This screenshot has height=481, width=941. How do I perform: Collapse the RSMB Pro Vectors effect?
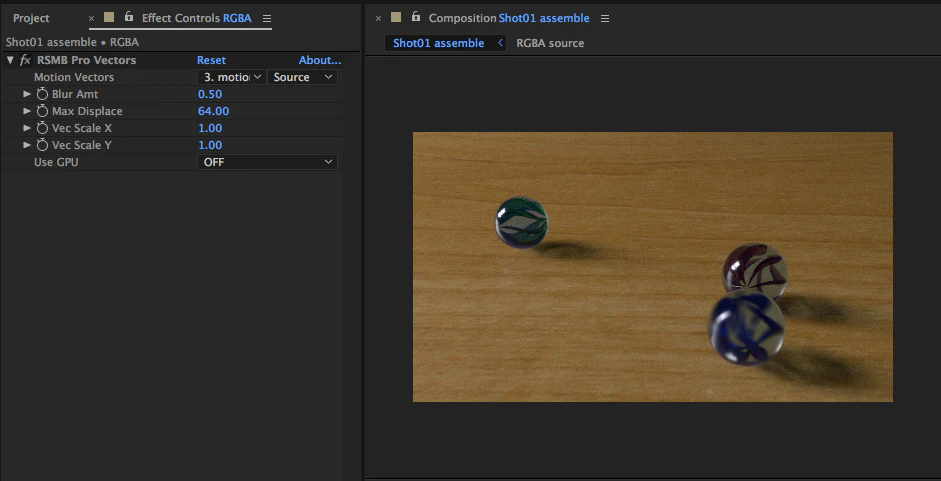[10, 60]
